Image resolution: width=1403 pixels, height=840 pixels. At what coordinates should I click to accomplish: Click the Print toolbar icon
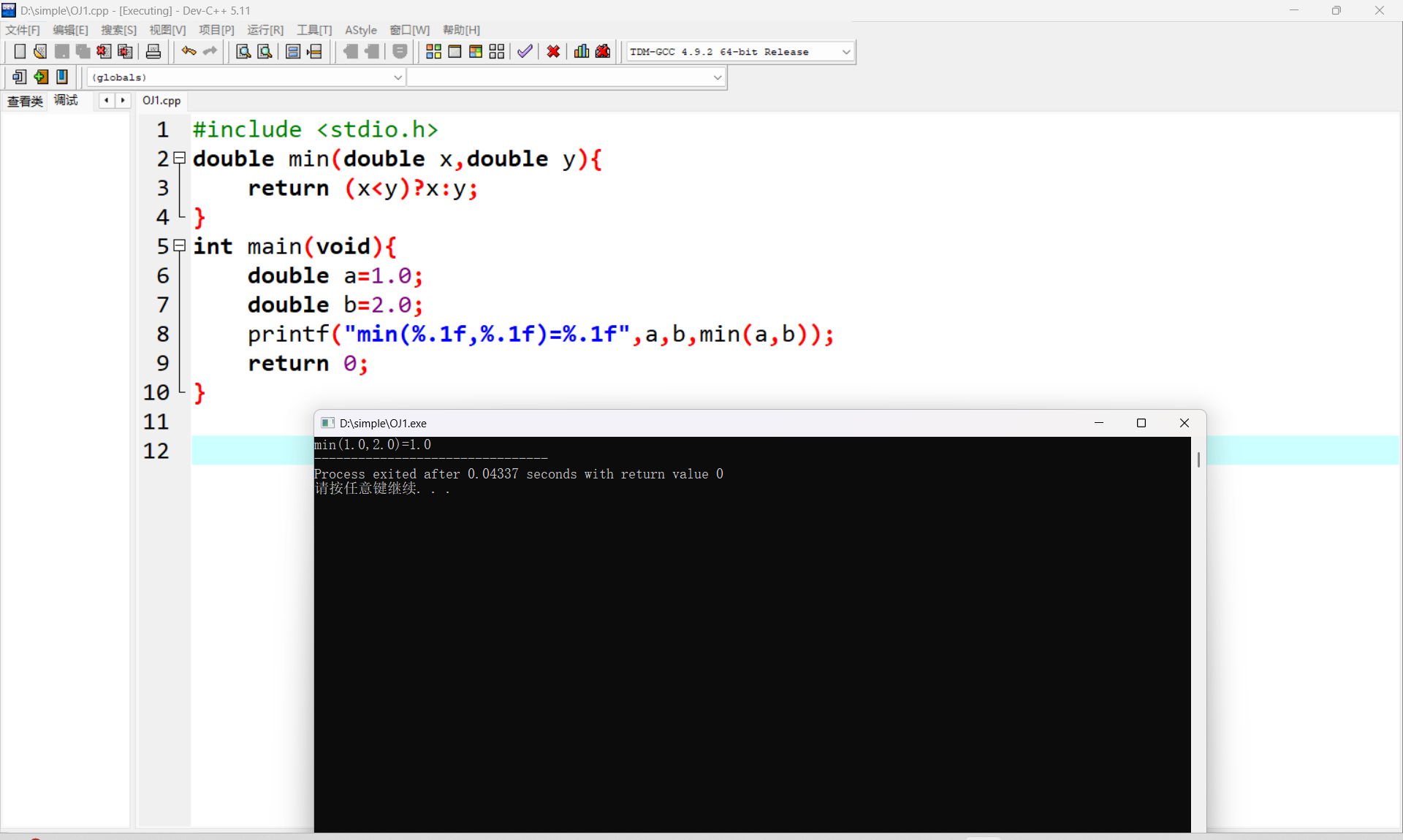(153, 51)
